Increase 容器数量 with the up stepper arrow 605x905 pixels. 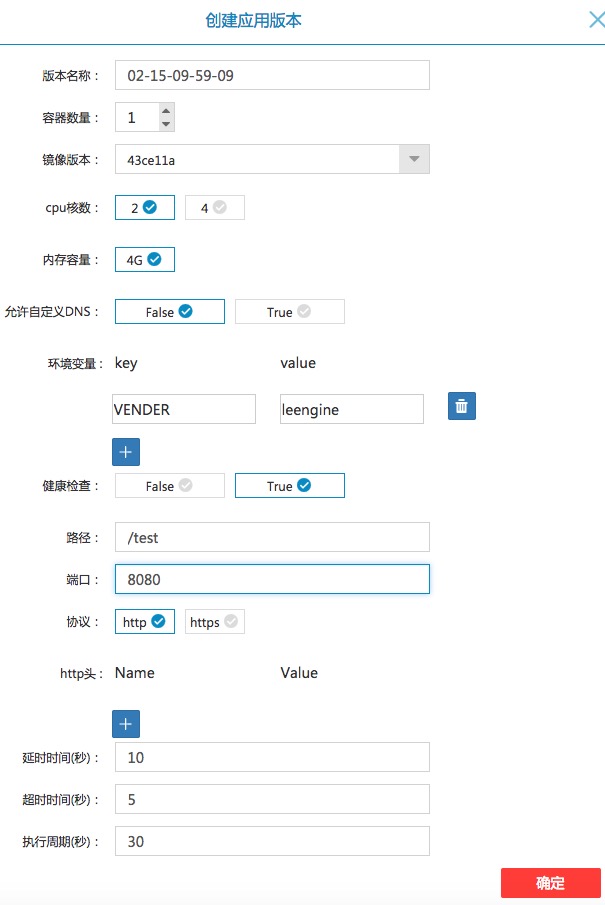click(x=168, y=111)
